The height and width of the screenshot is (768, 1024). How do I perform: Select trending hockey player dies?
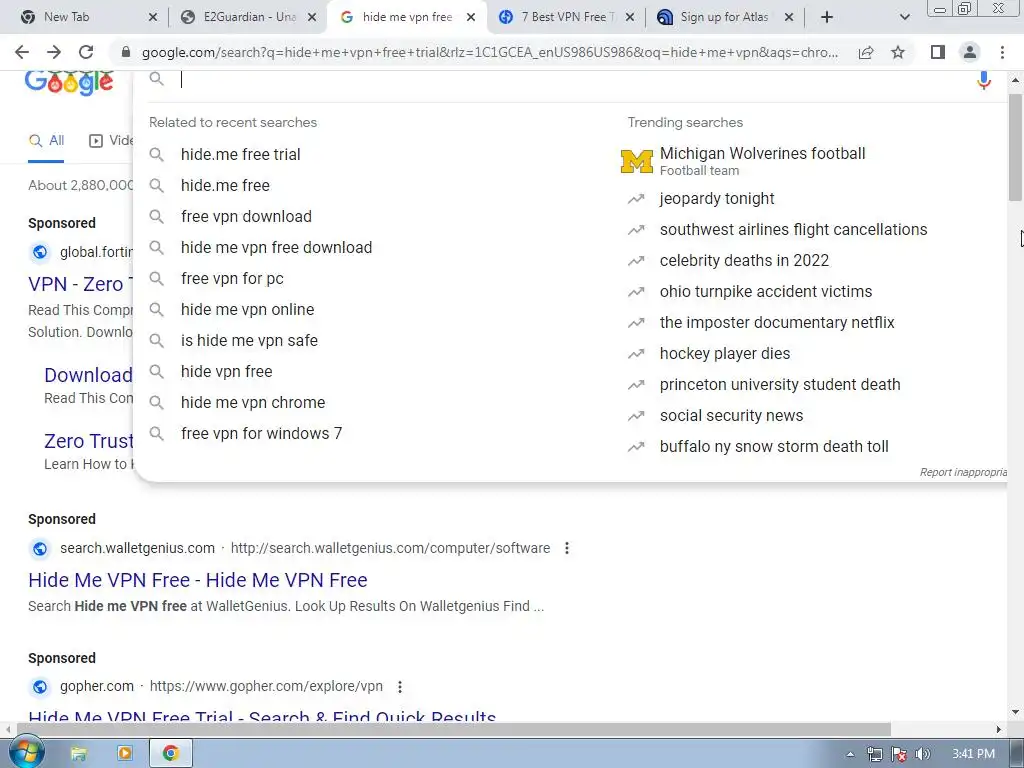click(x=724, y=353)
